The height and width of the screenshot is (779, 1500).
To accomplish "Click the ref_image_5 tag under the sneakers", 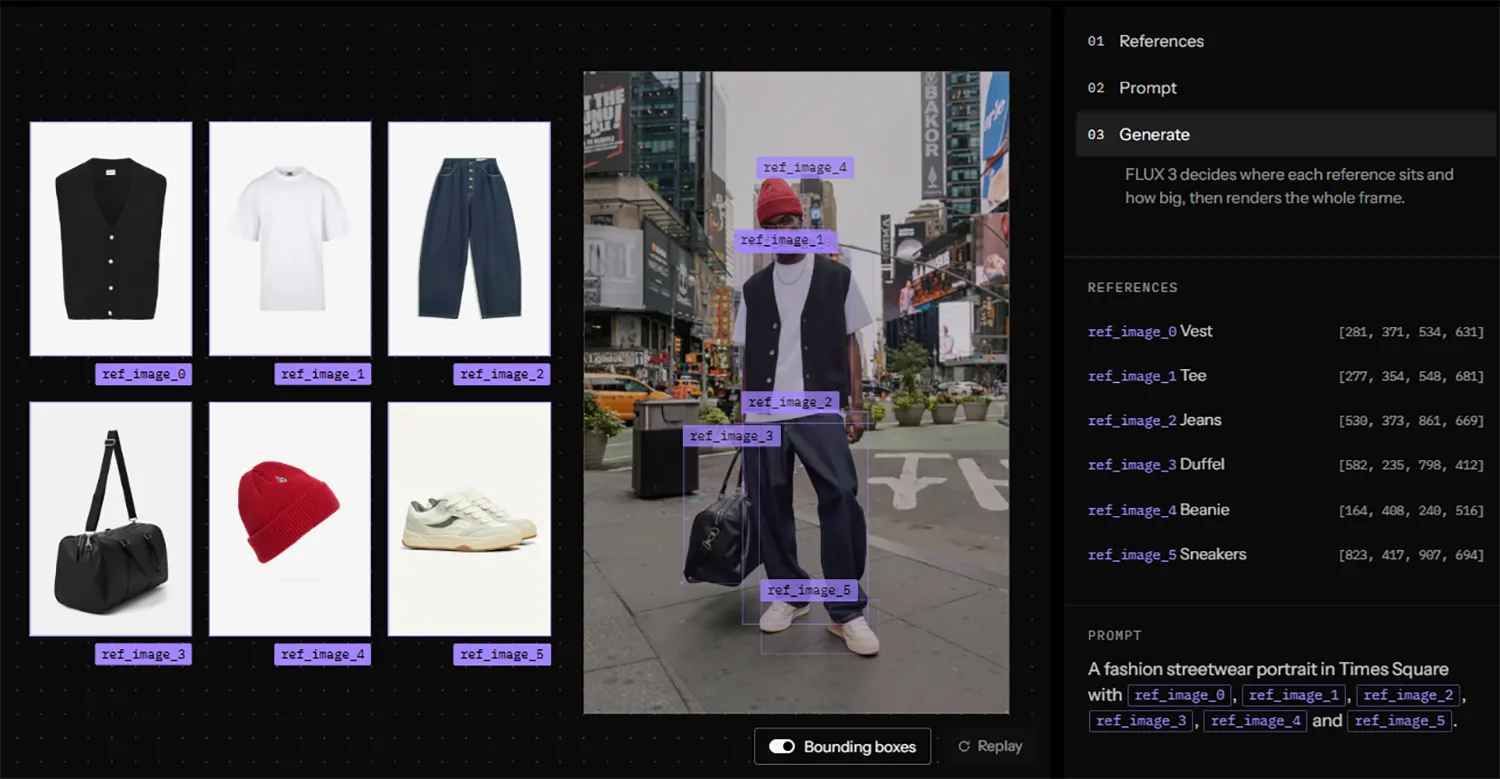I will [502, 654].
